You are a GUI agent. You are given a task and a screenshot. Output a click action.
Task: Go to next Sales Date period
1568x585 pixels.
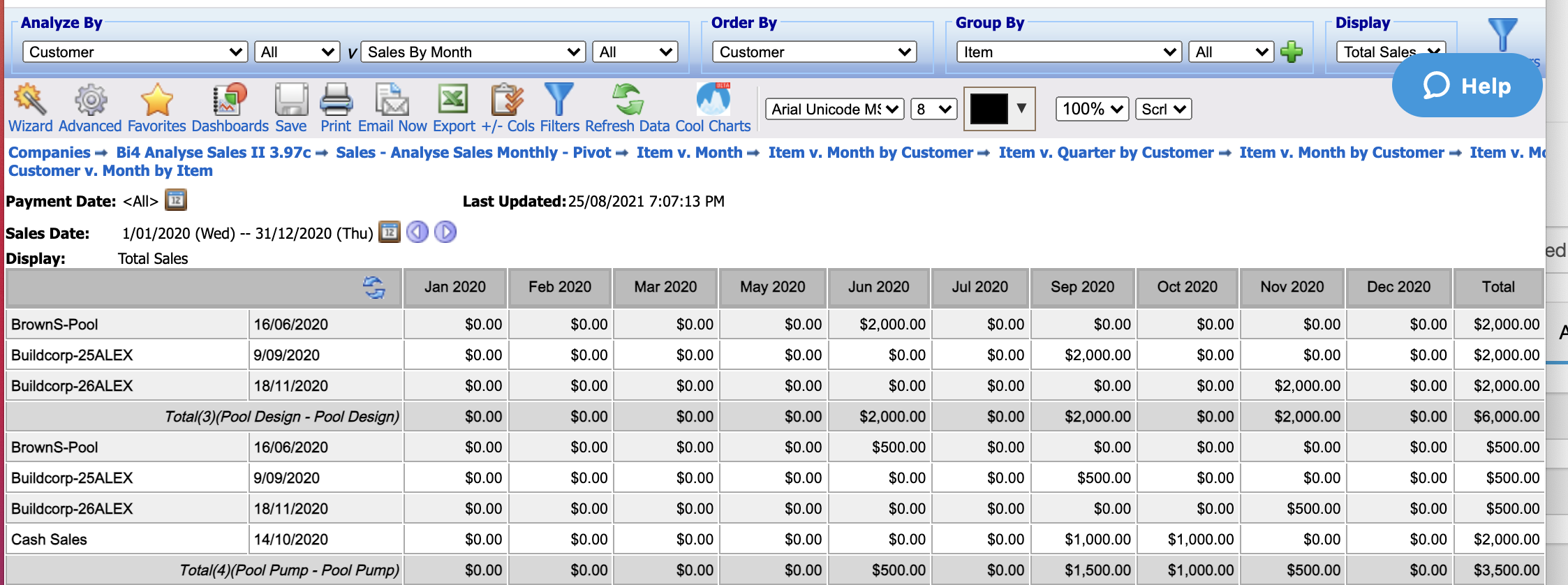coord(445,232)
